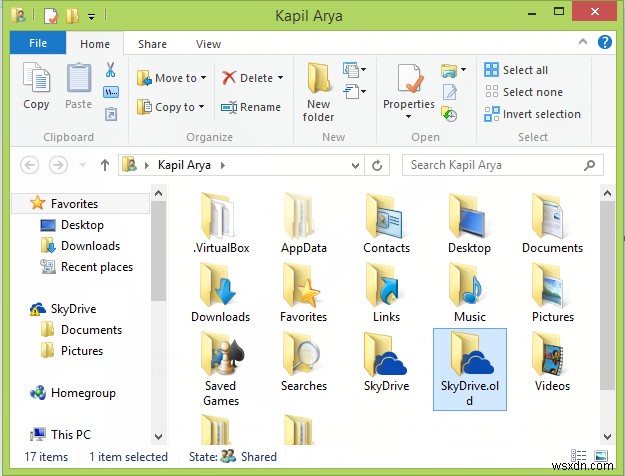Click the Rename button
The image size is (625, 476).
(x=251, y=107)
